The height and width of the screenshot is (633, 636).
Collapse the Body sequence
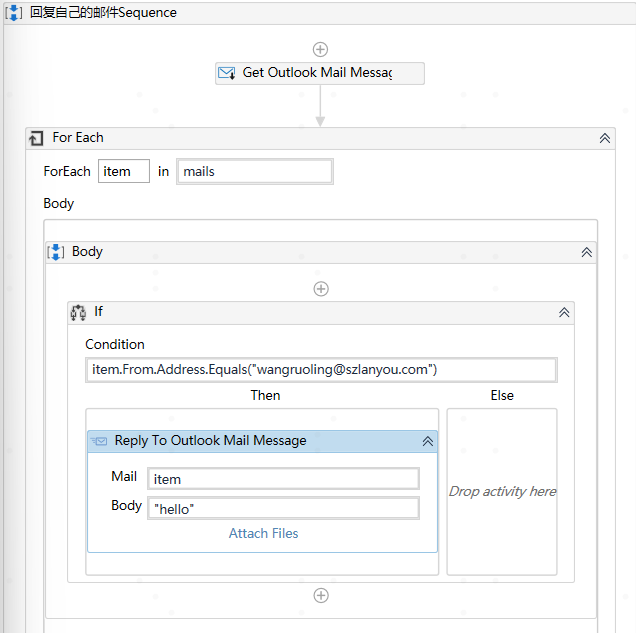[x=587, y=252]
